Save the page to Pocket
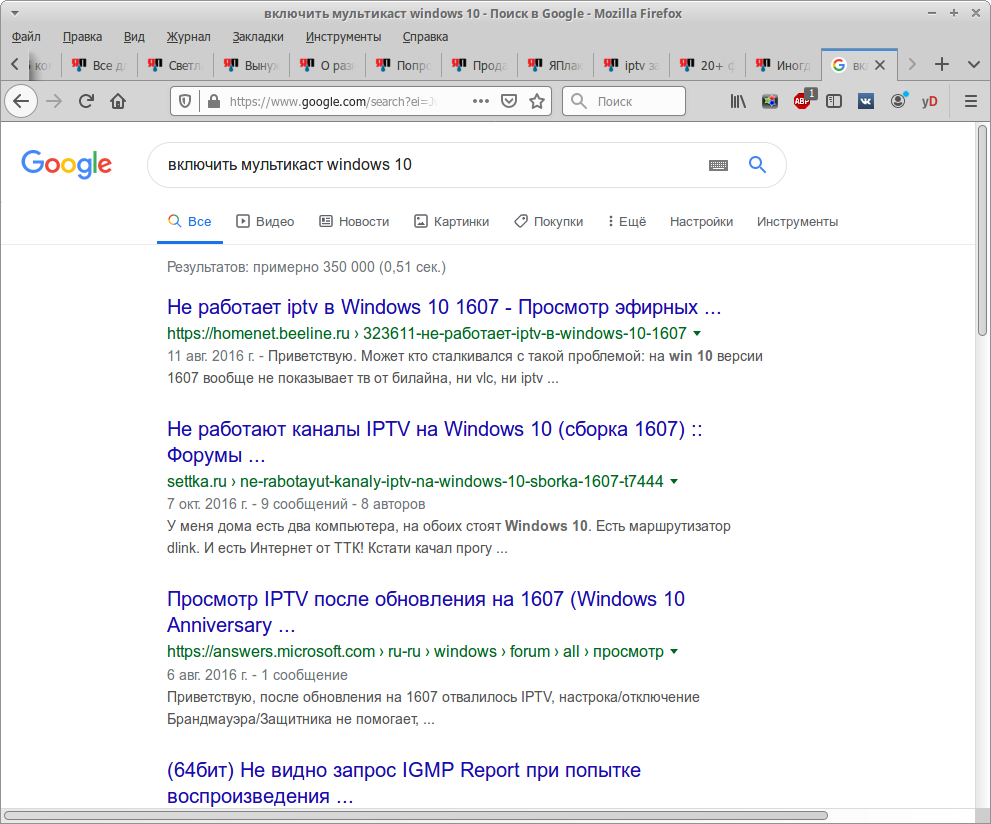Image resolution: width=991 pixels, height=824 pixels. coord(509,101)
